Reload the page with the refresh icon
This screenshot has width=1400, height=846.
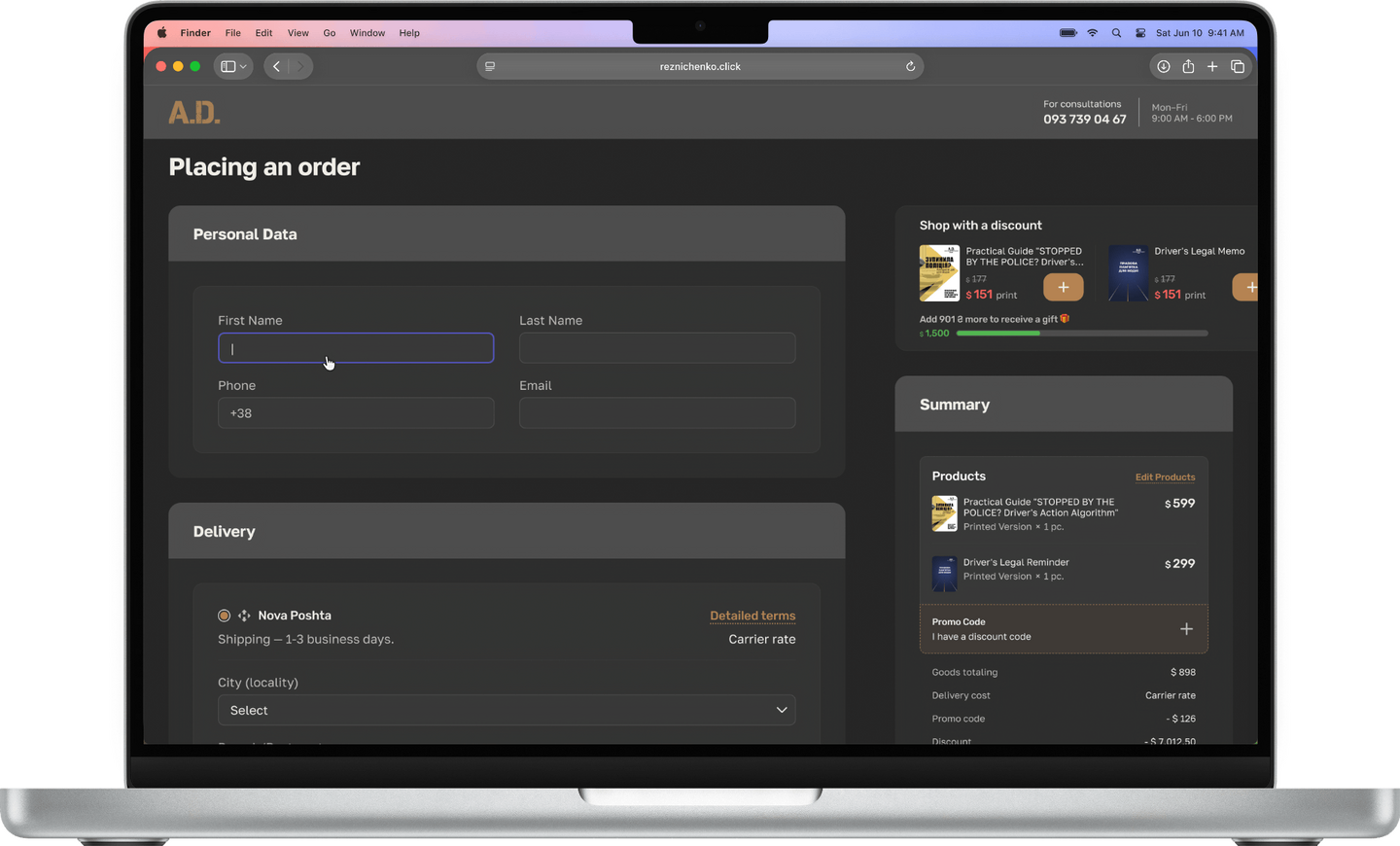[x=910, y=66]
